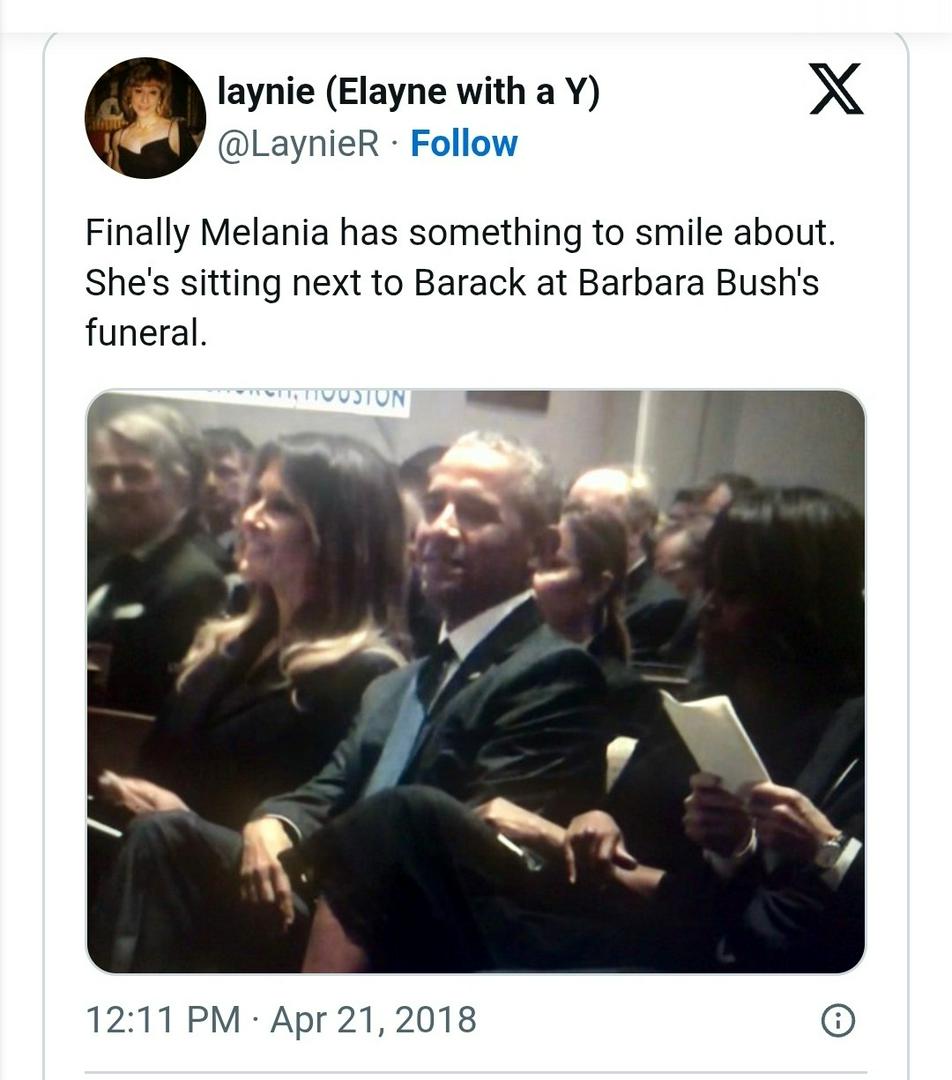The image size is (952, 1080).
Task: Click the word "funeral." in the tweet
Action: 146,333
